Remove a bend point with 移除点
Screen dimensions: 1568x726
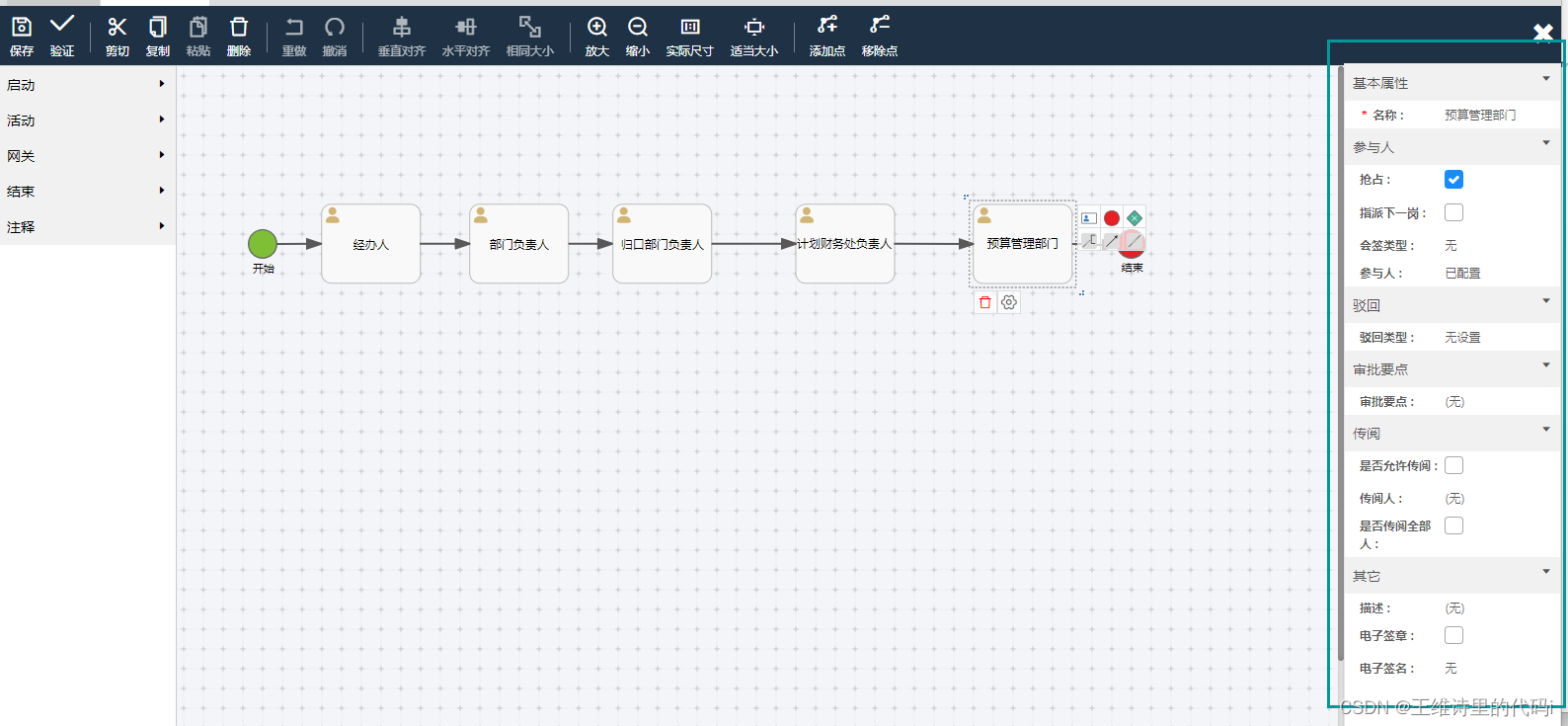880,36
